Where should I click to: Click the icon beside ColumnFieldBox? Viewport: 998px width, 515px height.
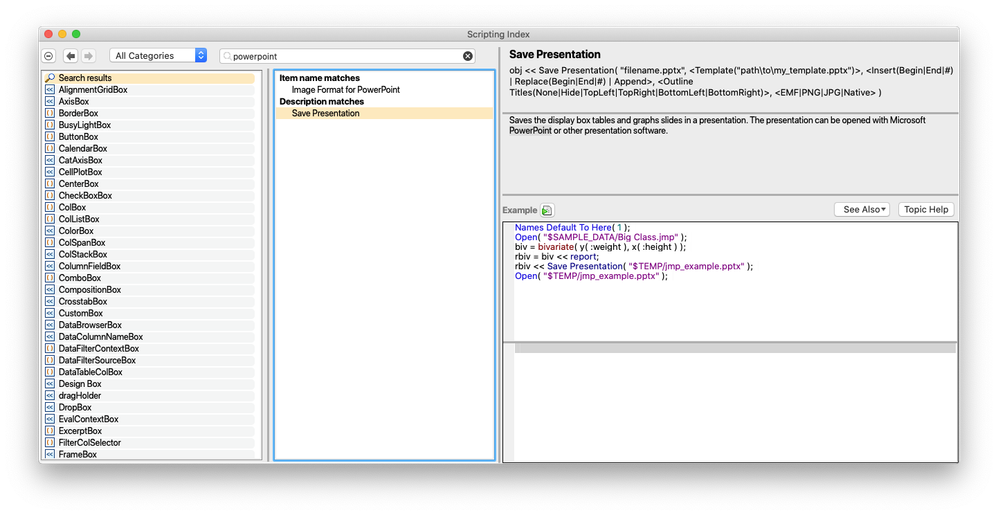point(50,266)
